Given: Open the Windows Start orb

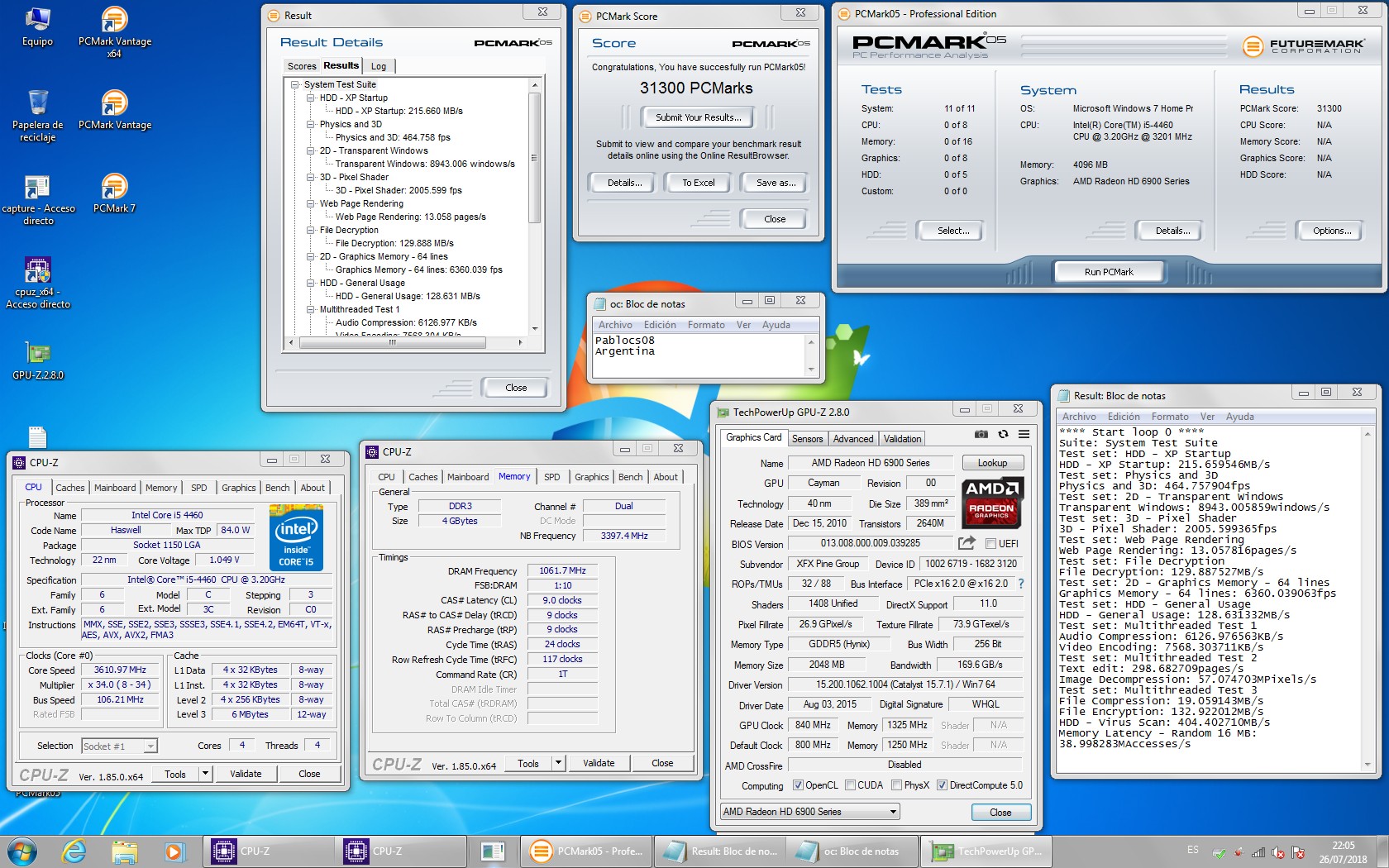Looking at the screenshot, I should point(22,851).
